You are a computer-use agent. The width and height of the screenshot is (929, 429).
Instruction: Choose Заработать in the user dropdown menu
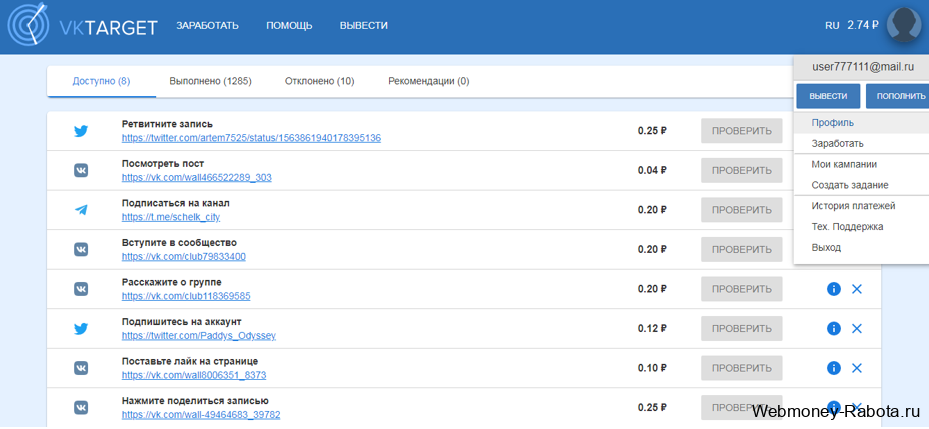[861, 143]
